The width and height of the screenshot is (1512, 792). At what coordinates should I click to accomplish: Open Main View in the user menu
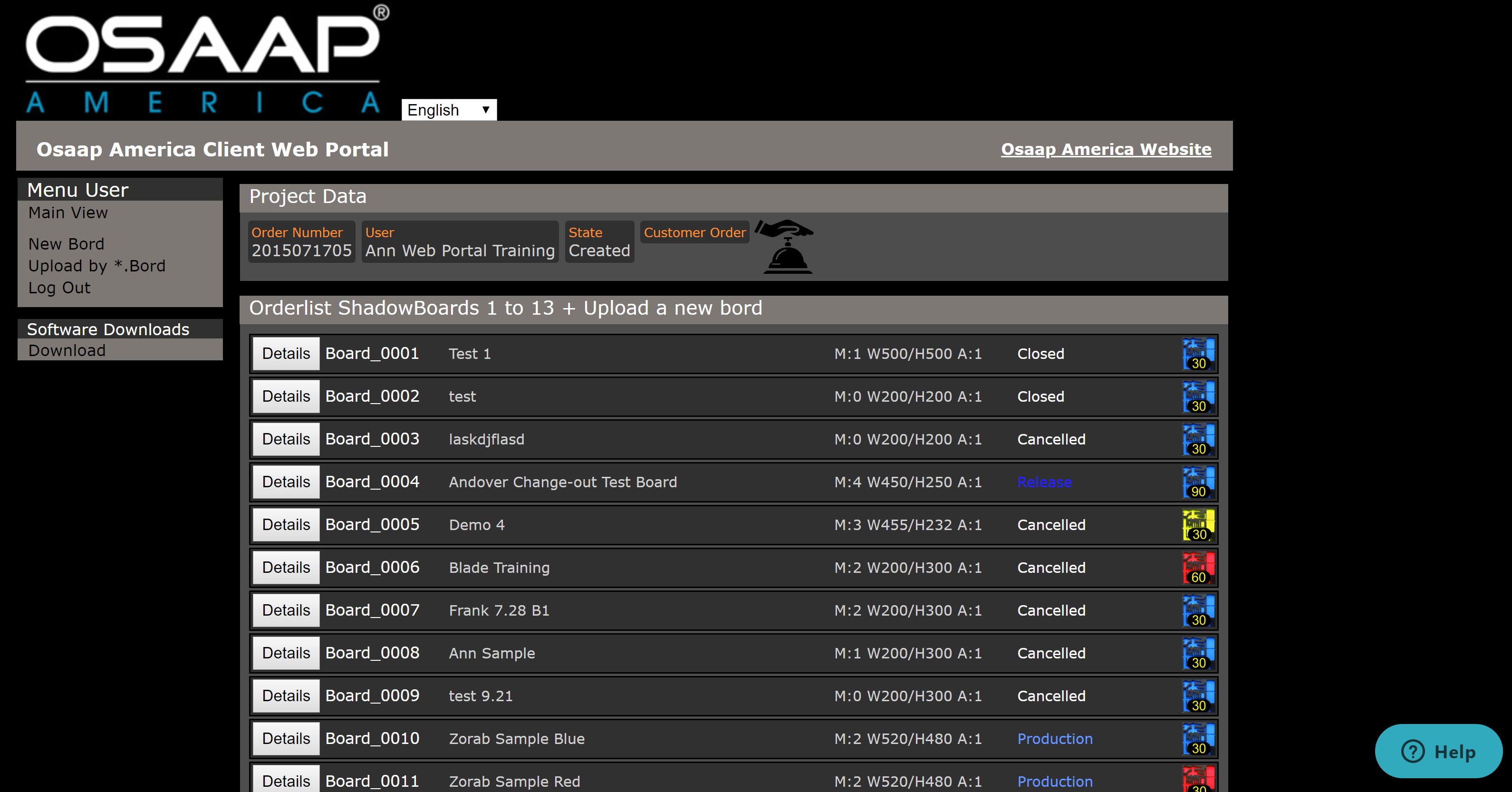[68, 212]
